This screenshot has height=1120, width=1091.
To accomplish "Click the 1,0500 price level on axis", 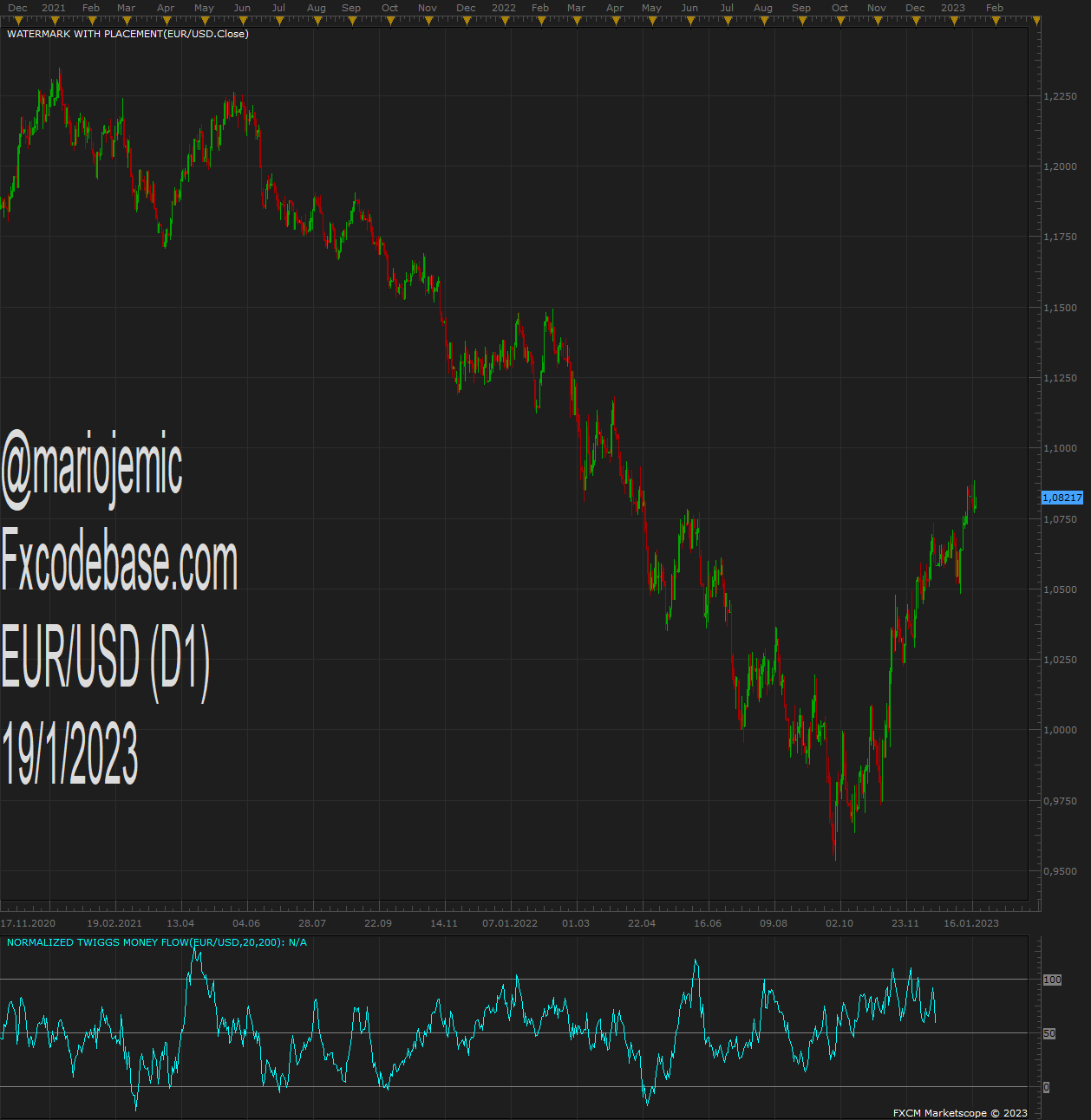I will [x=1061, y=589].
